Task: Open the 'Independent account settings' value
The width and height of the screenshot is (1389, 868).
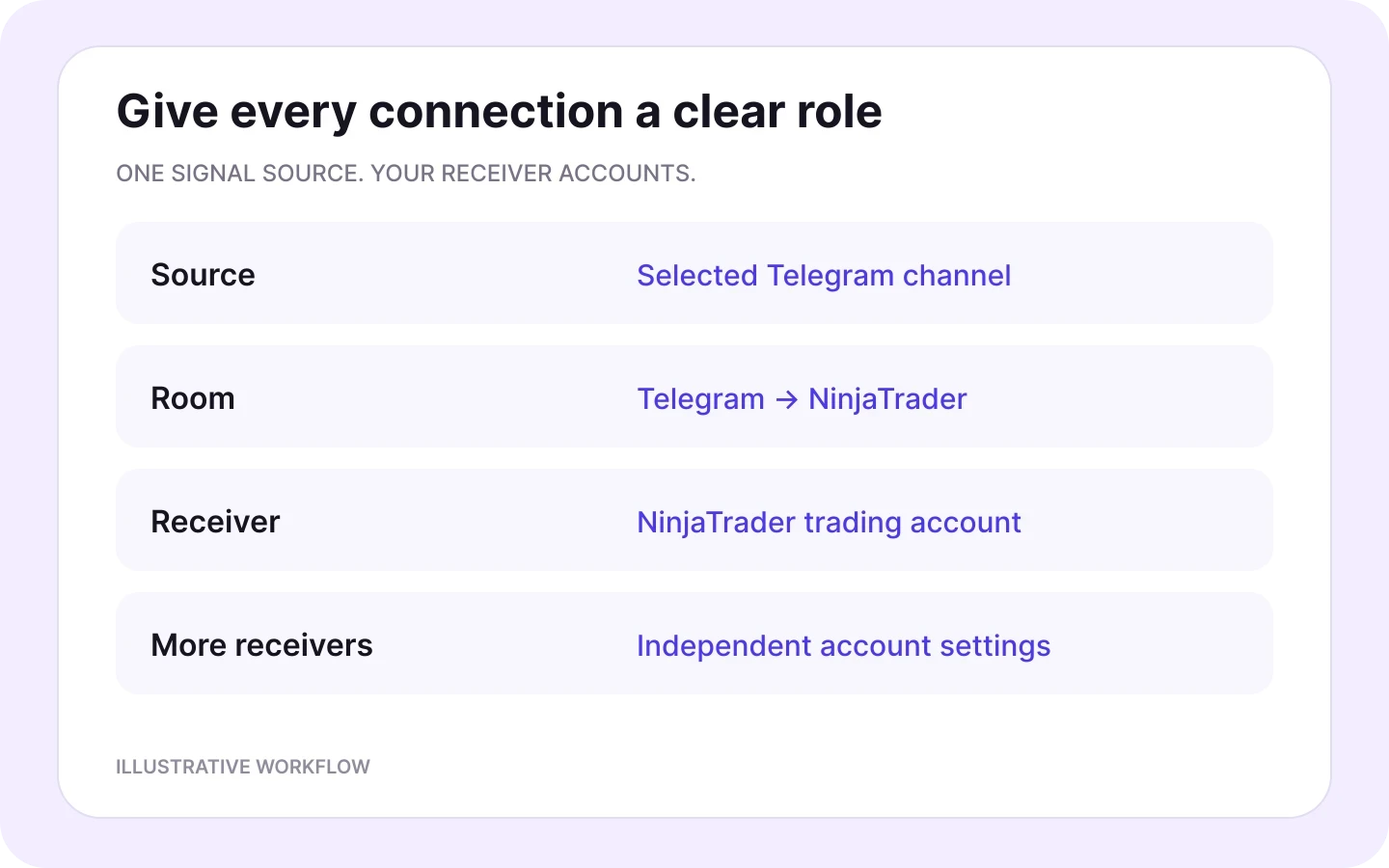Action: coord(843,646)
